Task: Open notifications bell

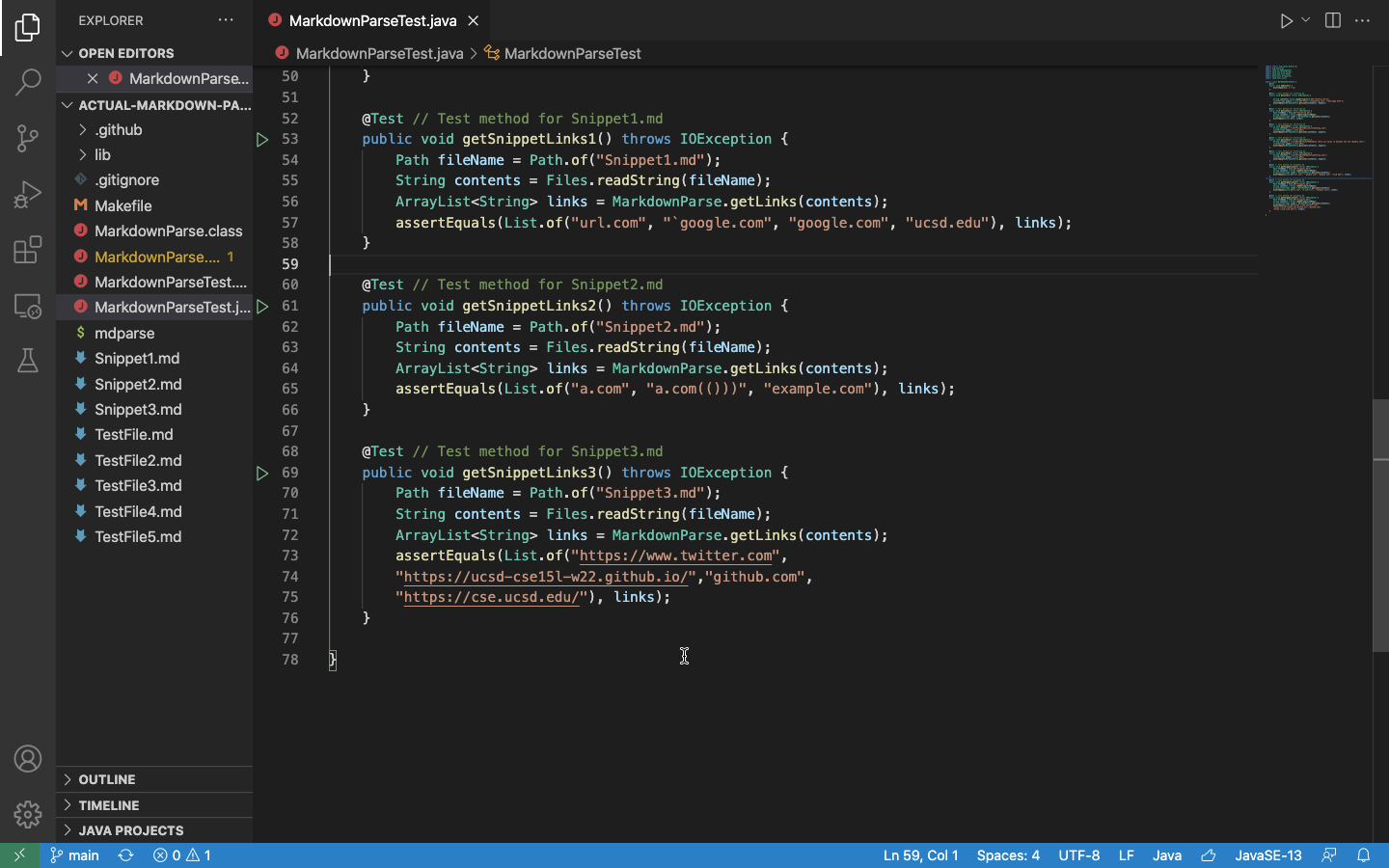Action: click(x=1363, y=855)
